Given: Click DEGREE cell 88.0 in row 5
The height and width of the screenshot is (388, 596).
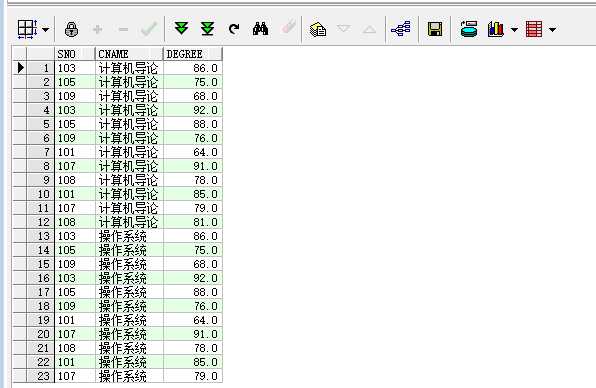Looking at the screenshot, I should (x=193, y=124).
